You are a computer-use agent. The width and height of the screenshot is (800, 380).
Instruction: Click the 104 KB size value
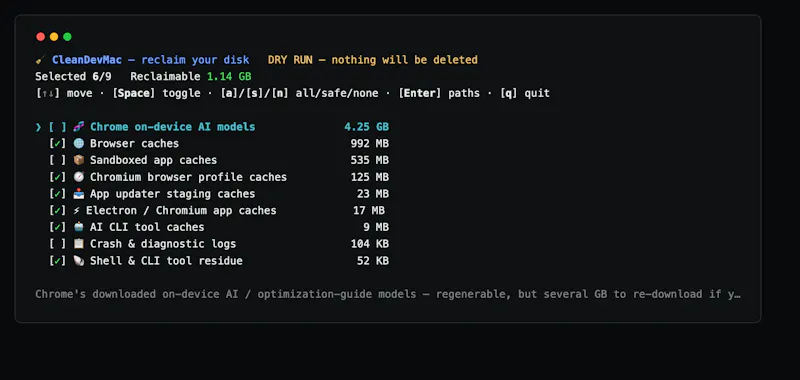[x=369, y=244]
